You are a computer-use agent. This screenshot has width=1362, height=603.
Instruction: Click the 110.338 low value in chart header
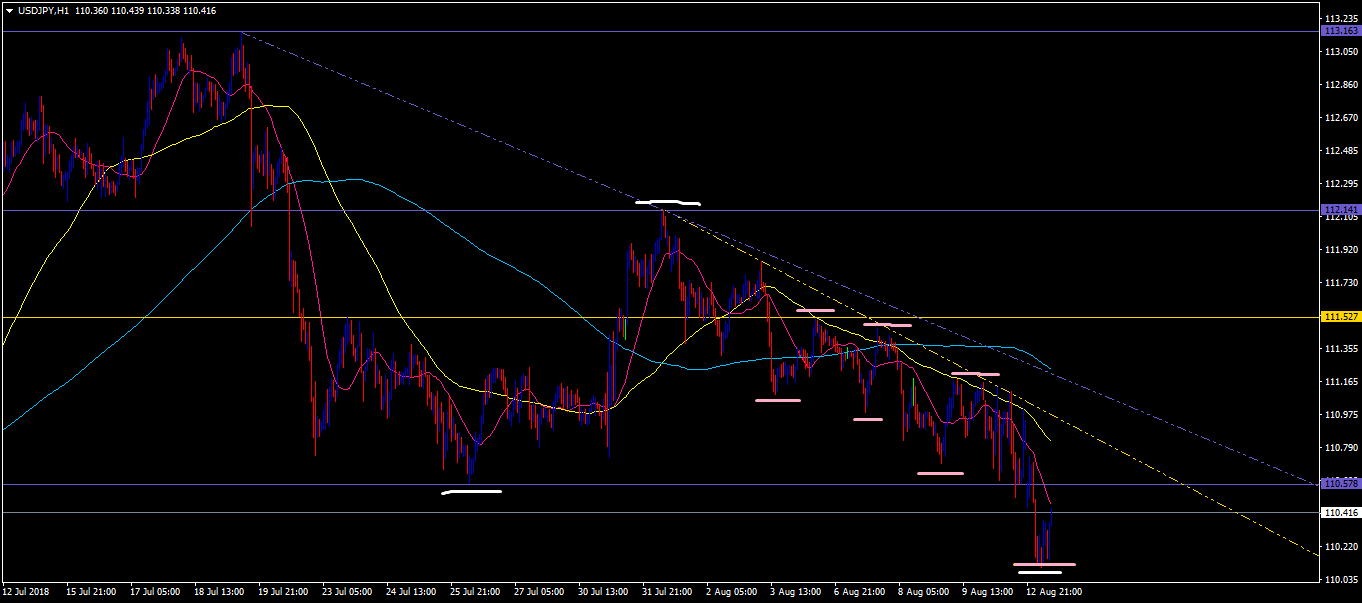(164, 10)
